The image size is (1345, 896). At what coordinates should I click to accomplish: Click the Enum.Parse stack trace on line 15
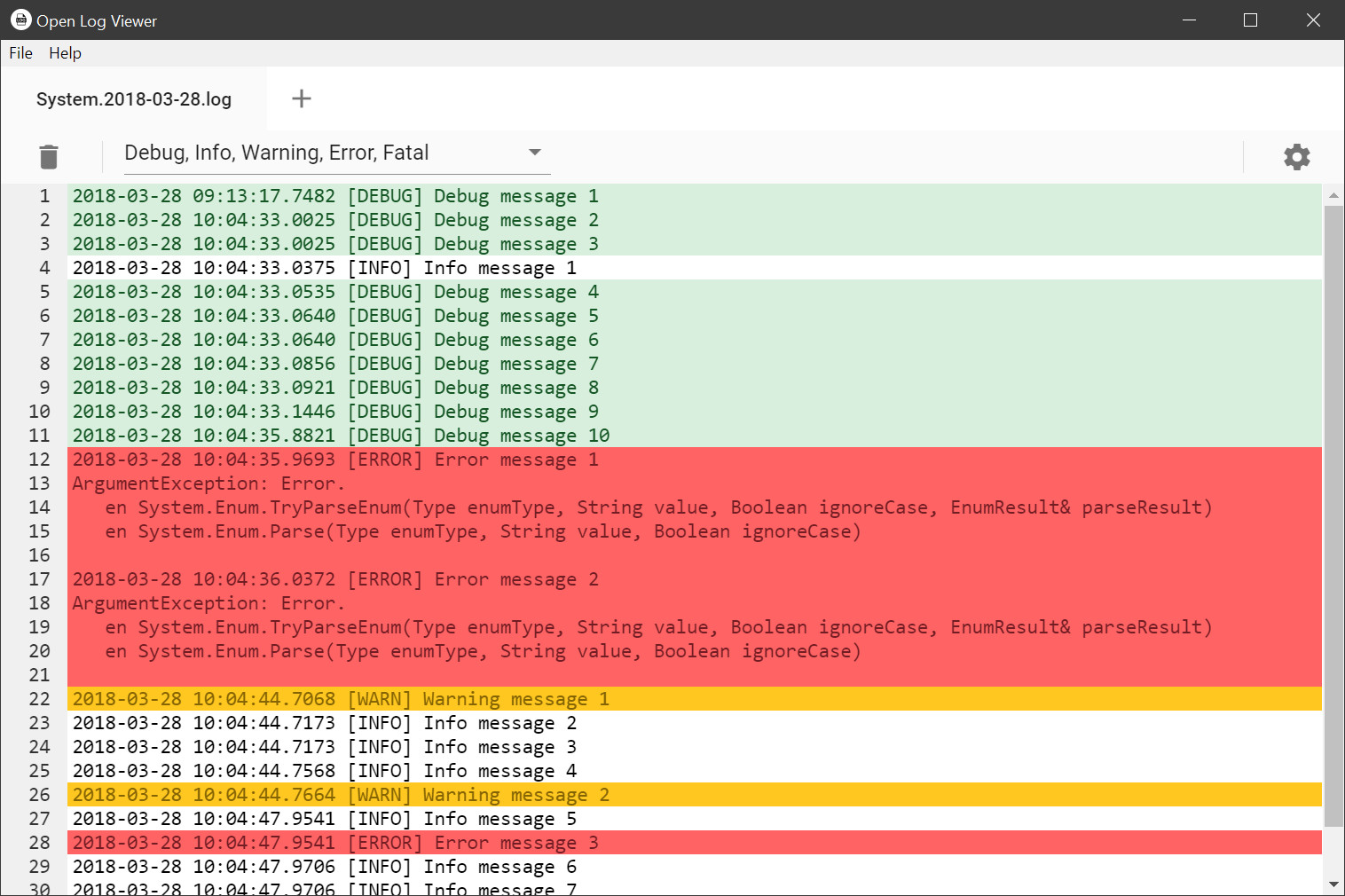point(483,531)
